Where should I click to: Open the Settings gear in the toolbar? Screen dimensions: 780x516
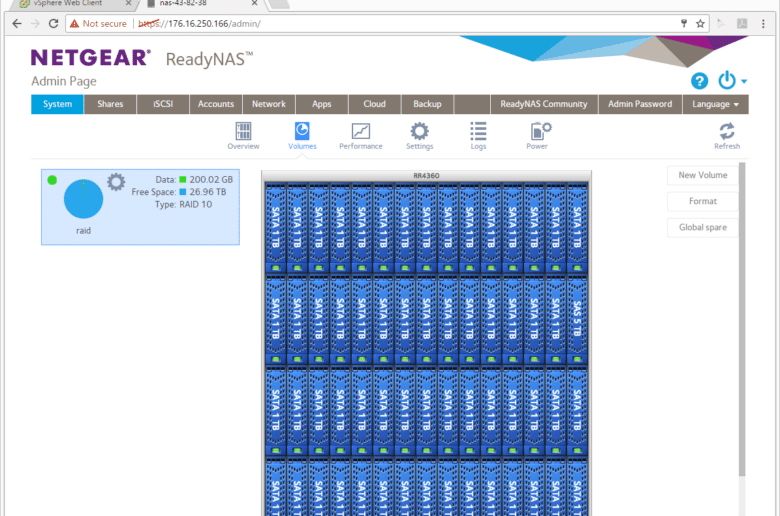coord(419,131)
